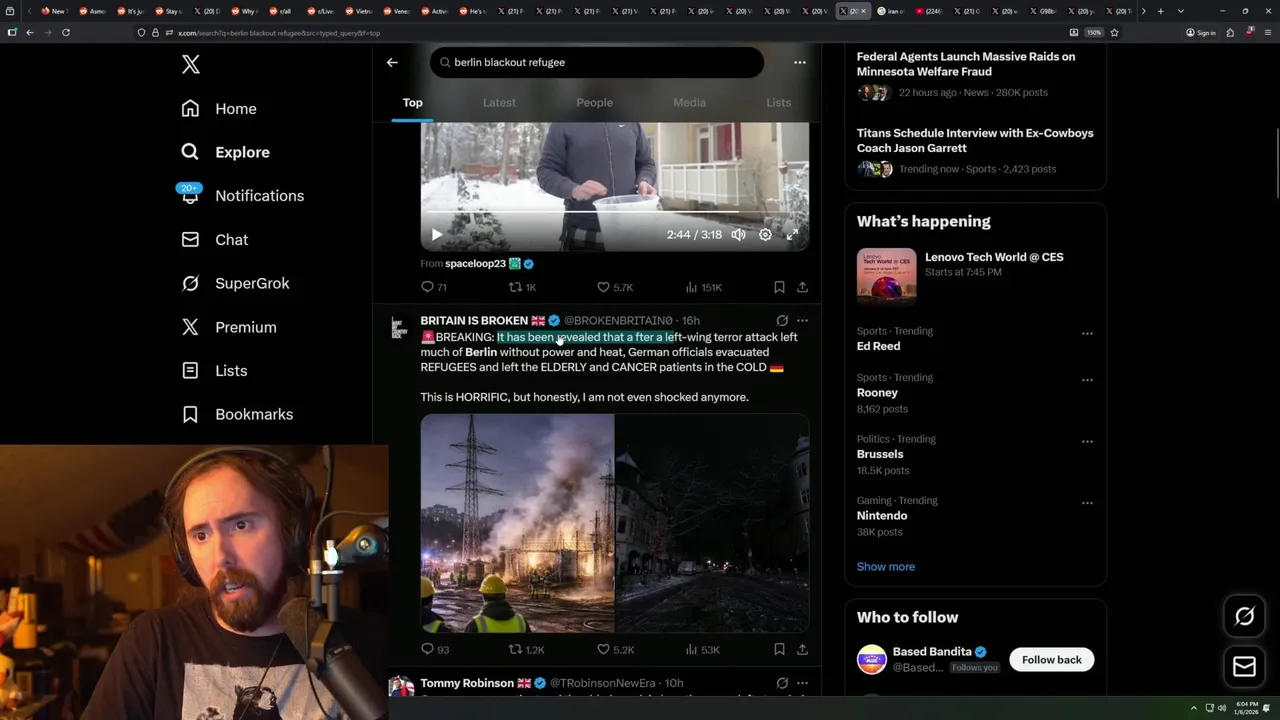Open floating Grok button
1280x720 pixels.
click(1244, 617)
